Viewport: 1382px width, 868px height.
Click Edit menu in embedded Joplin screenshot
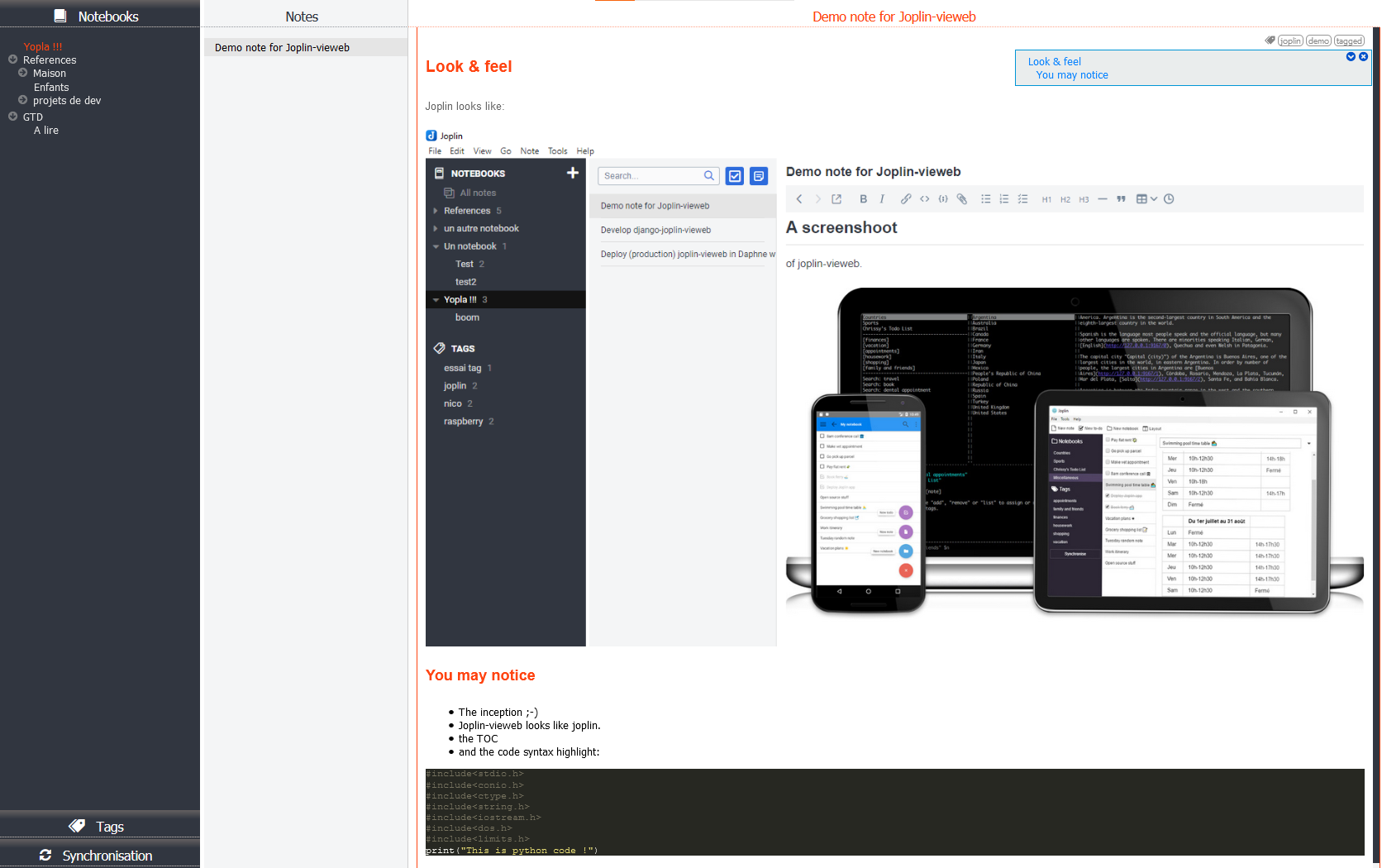457,150
